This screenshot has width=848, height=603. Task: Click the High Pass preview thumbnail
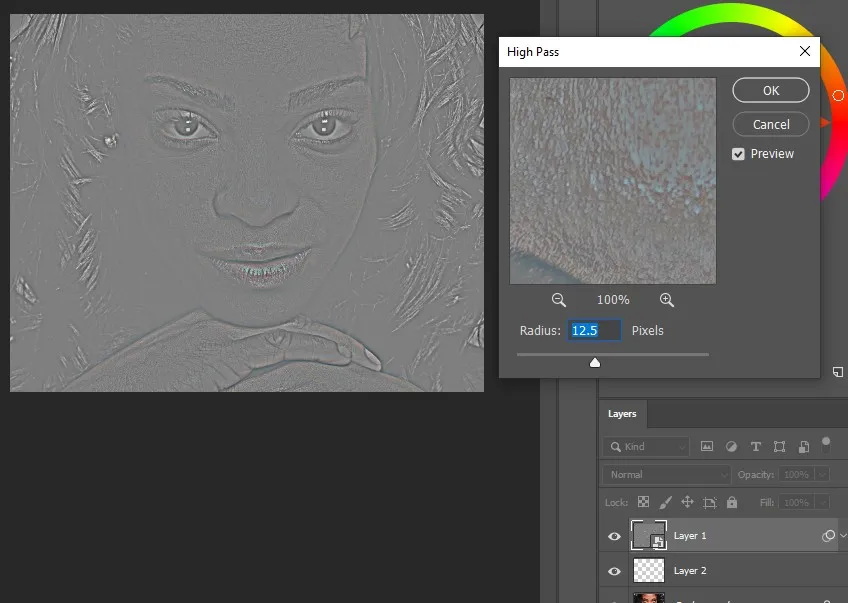coord(613,181)
